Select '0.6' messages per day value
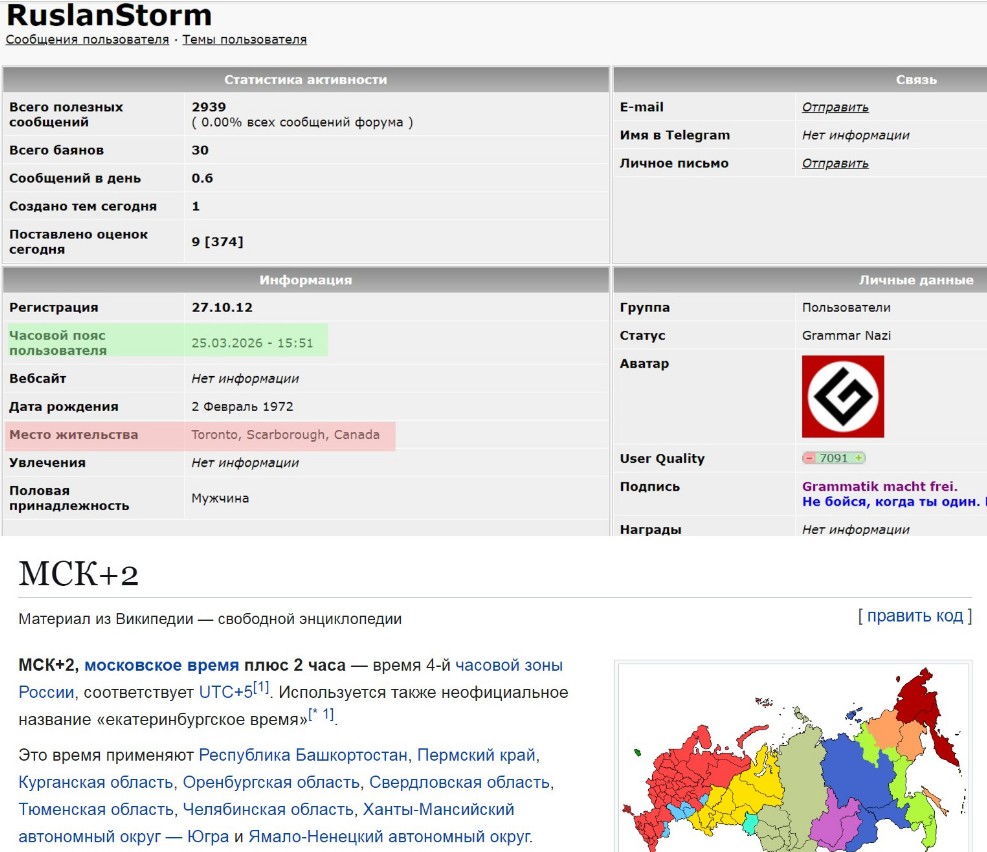 tap(202, 178)
